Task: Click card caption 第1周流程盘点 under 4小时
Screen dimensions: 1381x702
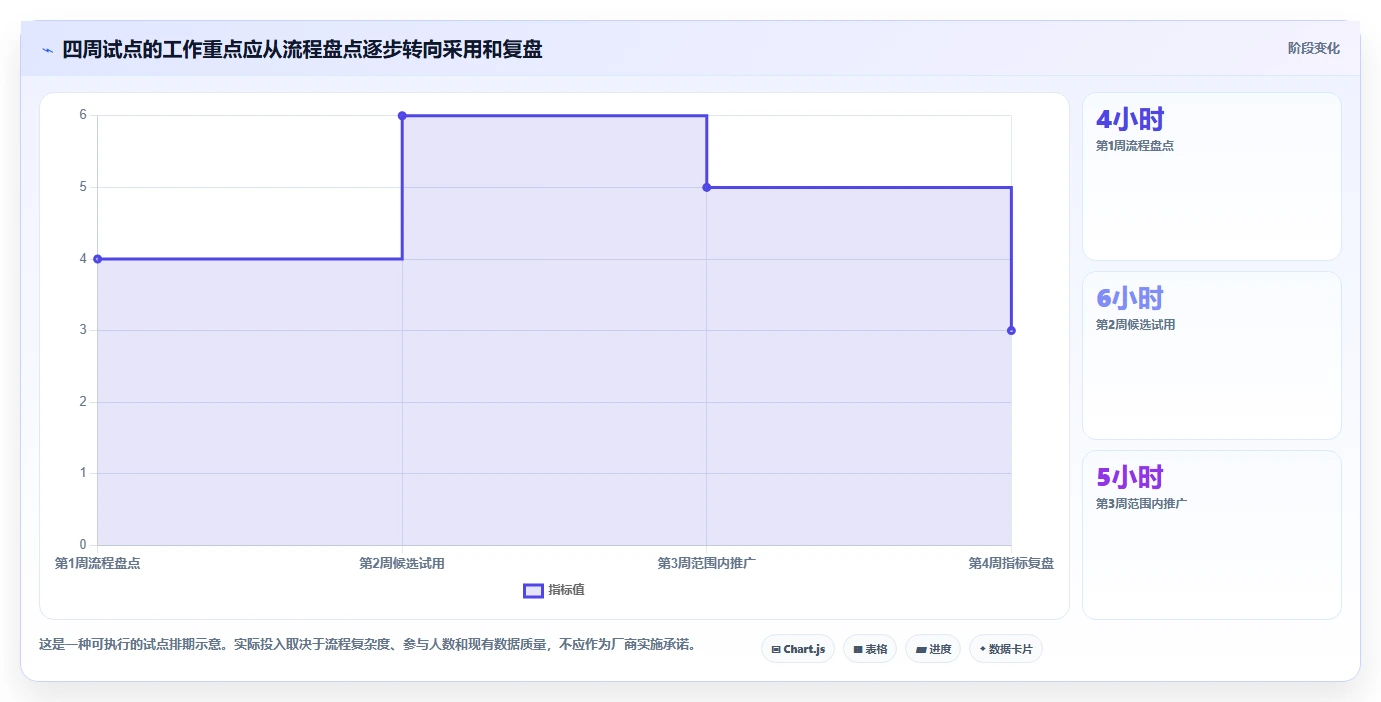Action: pos(1135,145)
